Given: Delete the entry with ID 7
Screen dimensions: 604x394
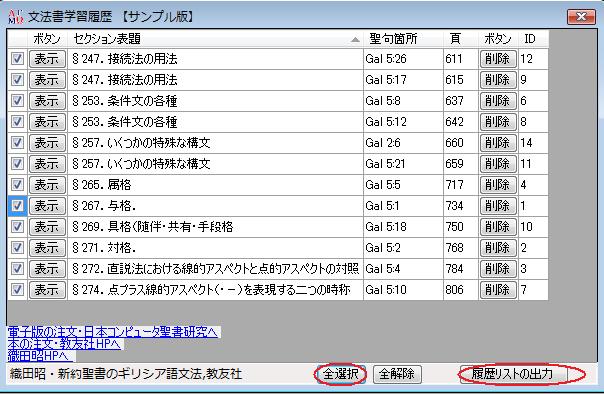Looking at the screenshot, I should coord(498,290).
